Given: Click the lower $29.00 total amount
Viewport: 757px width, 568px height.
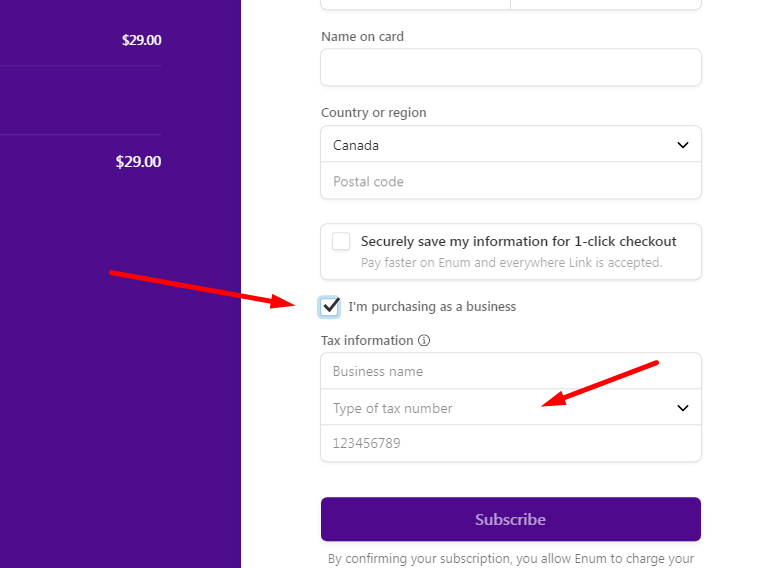Looking at the screenshot, I should pyautogui.click(x=138, y=162).
